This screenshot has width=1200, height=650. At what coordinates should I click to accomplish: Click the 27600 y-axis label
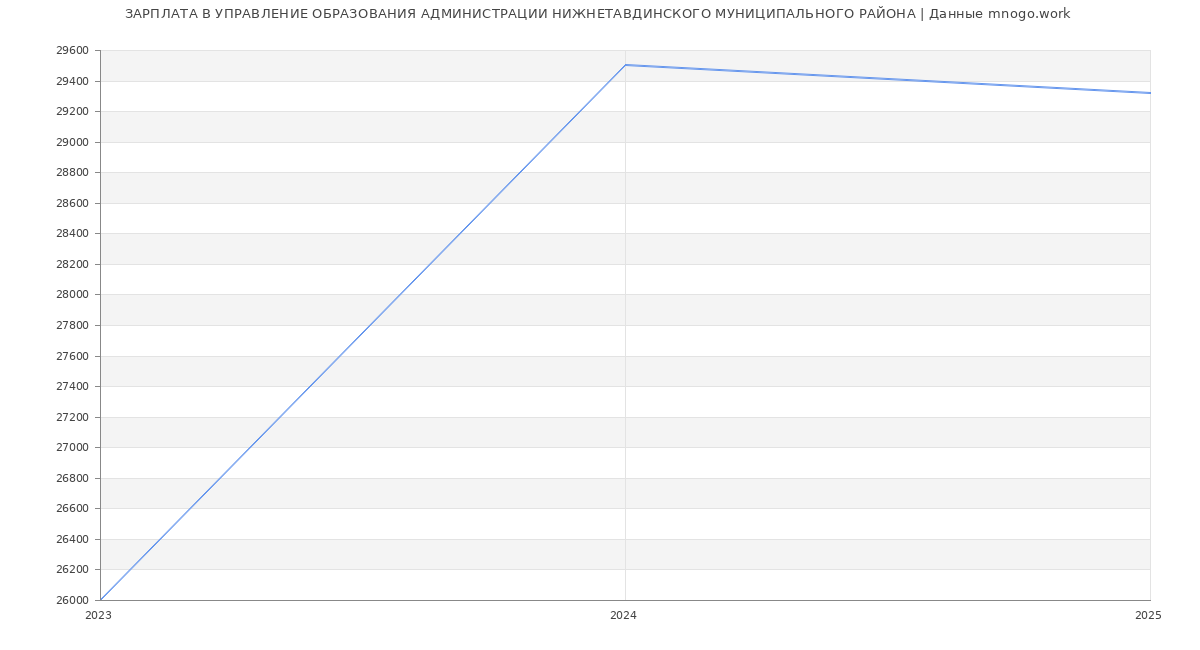(72, 356)
